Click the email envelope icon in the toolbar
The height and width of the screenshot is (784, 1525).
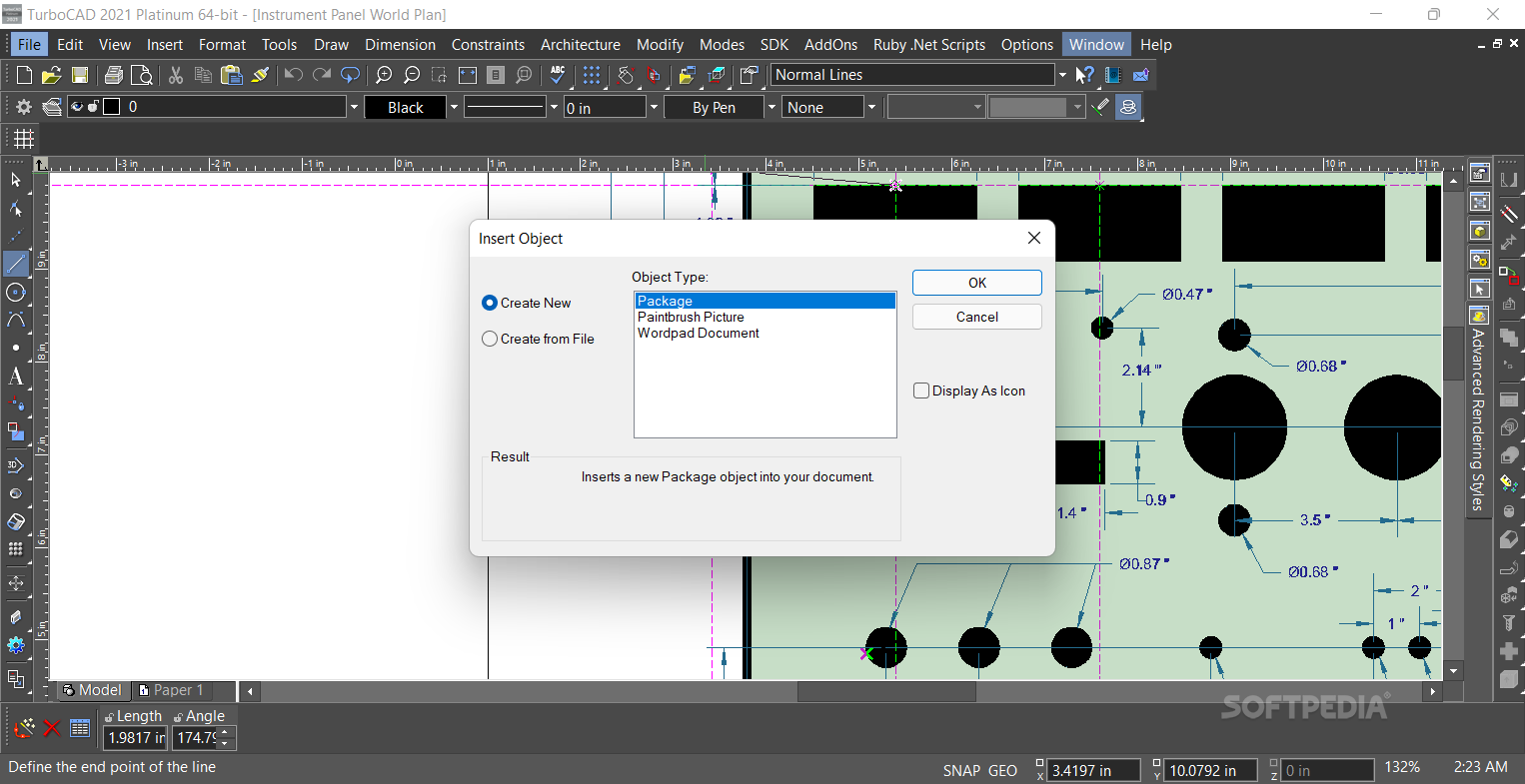click(x=1141, y=75)
